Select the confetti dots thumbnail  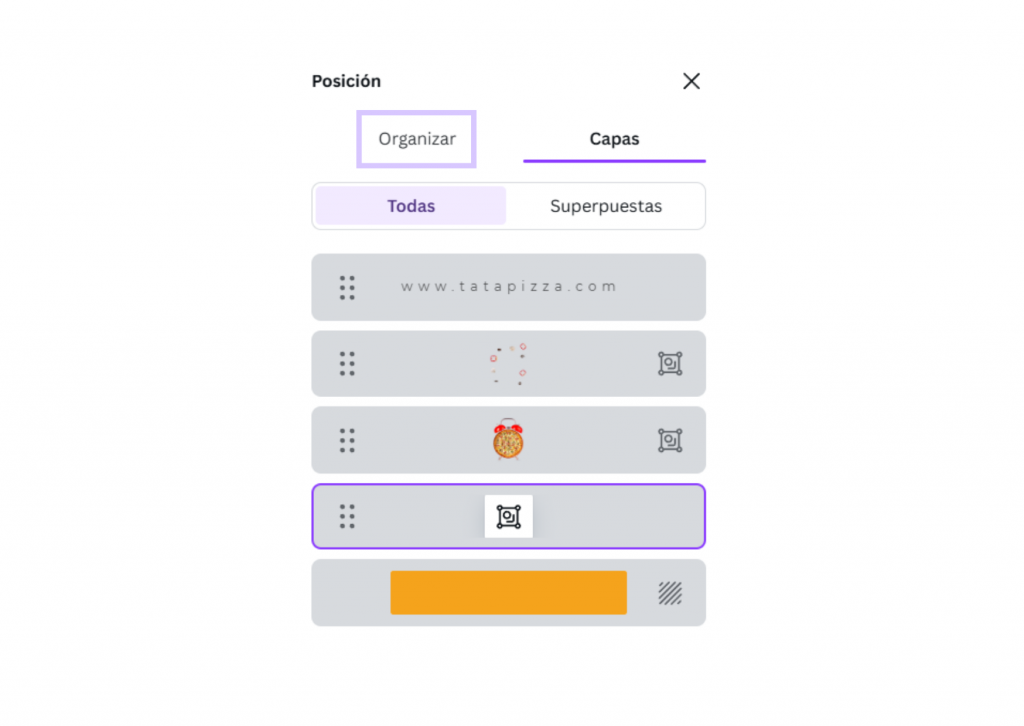point(509,363)
